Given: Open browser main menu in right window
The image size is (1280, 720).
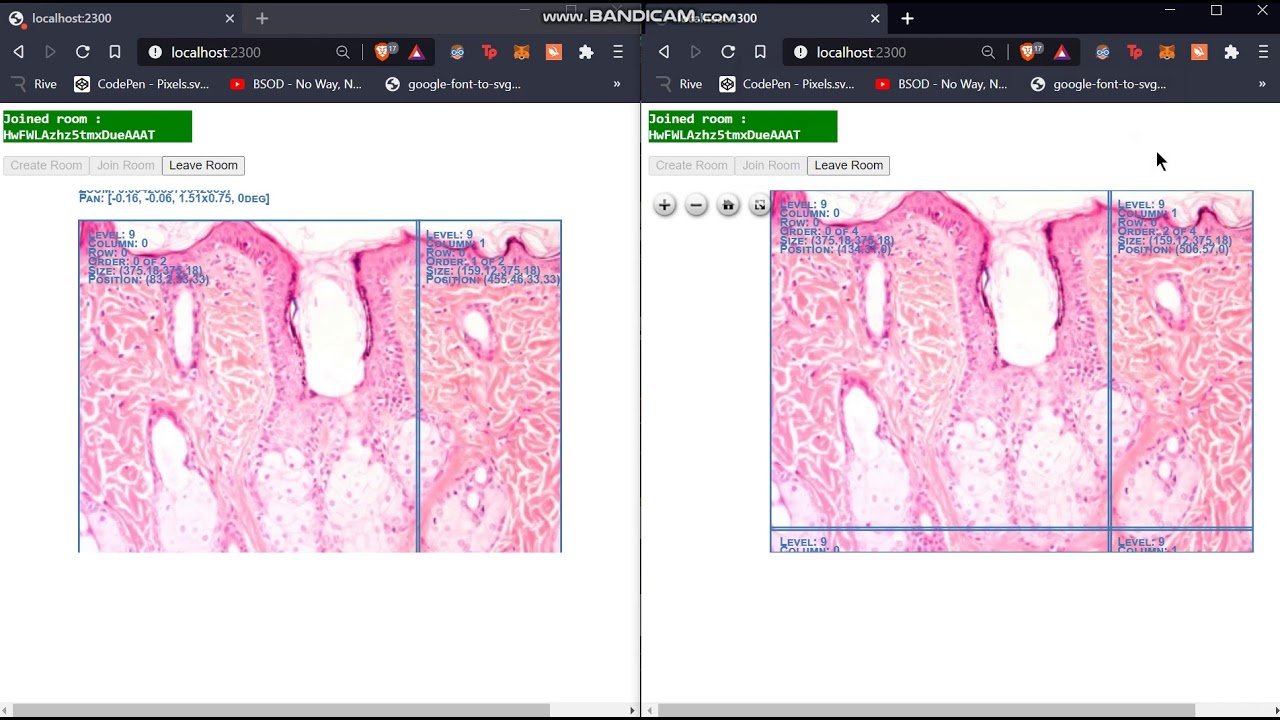Looking at the screenshot, I should [x=1263, y=52].
